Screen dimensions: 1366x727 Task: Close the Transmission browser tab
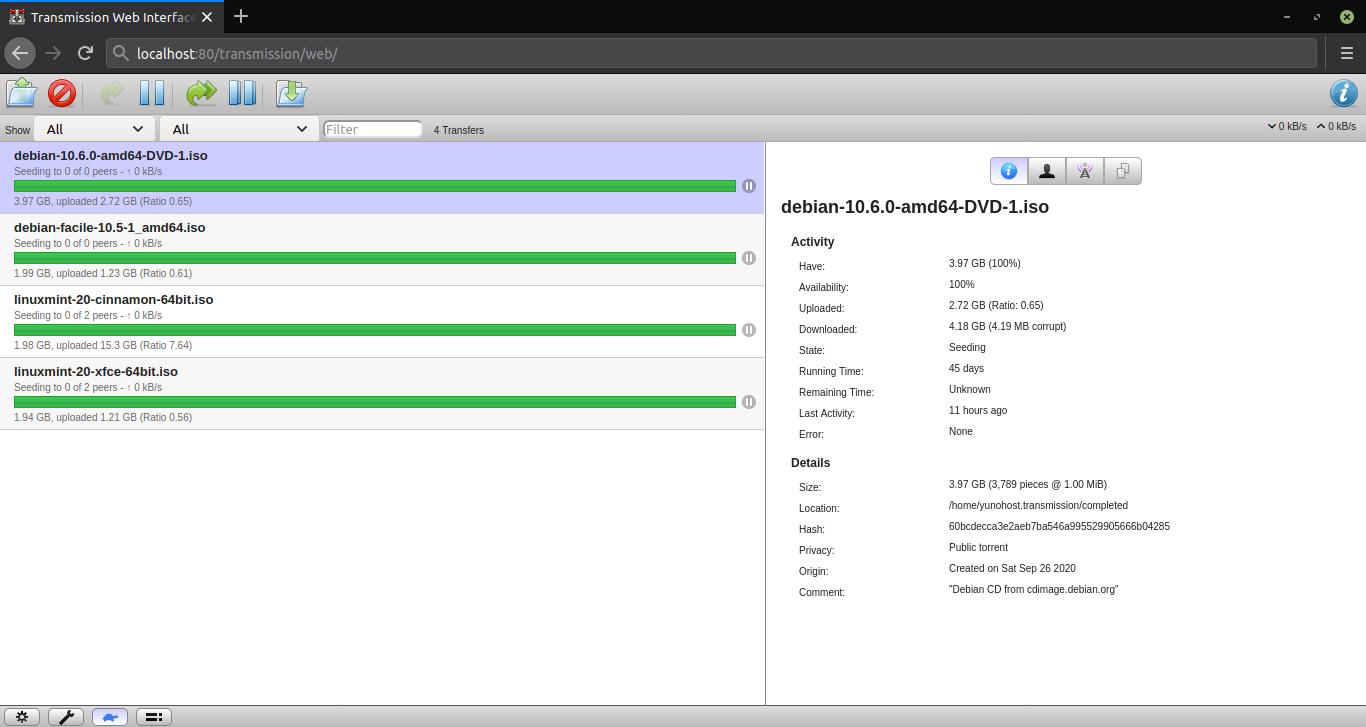pyautogui.click(x=208, y=17)
